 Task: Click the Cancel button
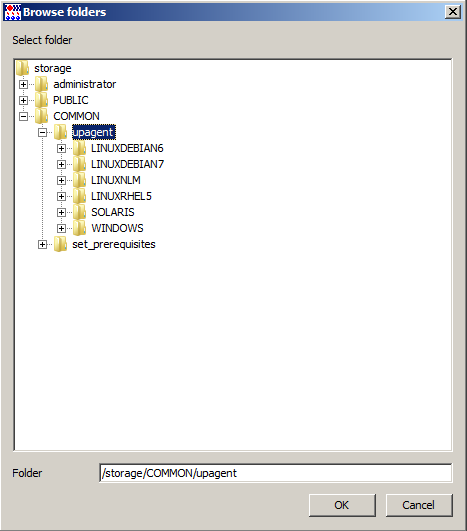pyautogui.click(x=419, y=505)
